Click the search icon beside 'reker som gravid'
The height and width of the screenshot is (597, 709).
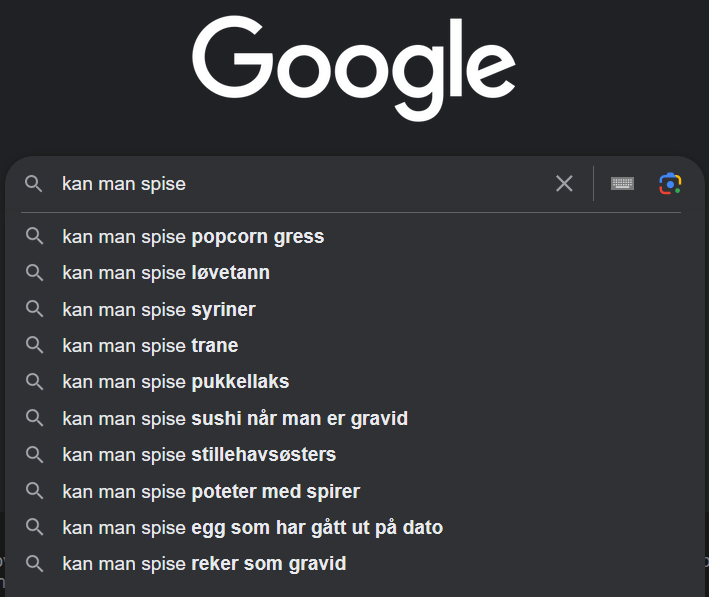point(34,564)
